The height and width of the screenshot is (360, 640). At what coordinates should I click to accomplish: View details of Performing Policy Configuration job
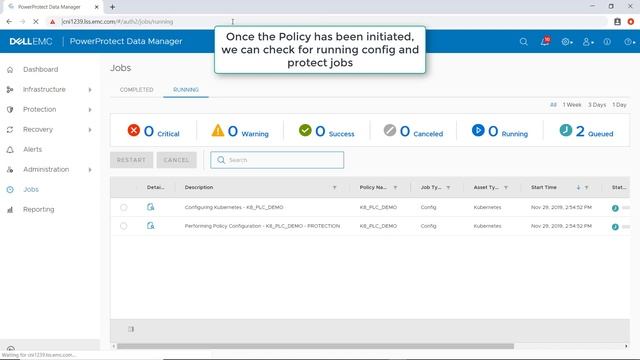coord(151,226)
